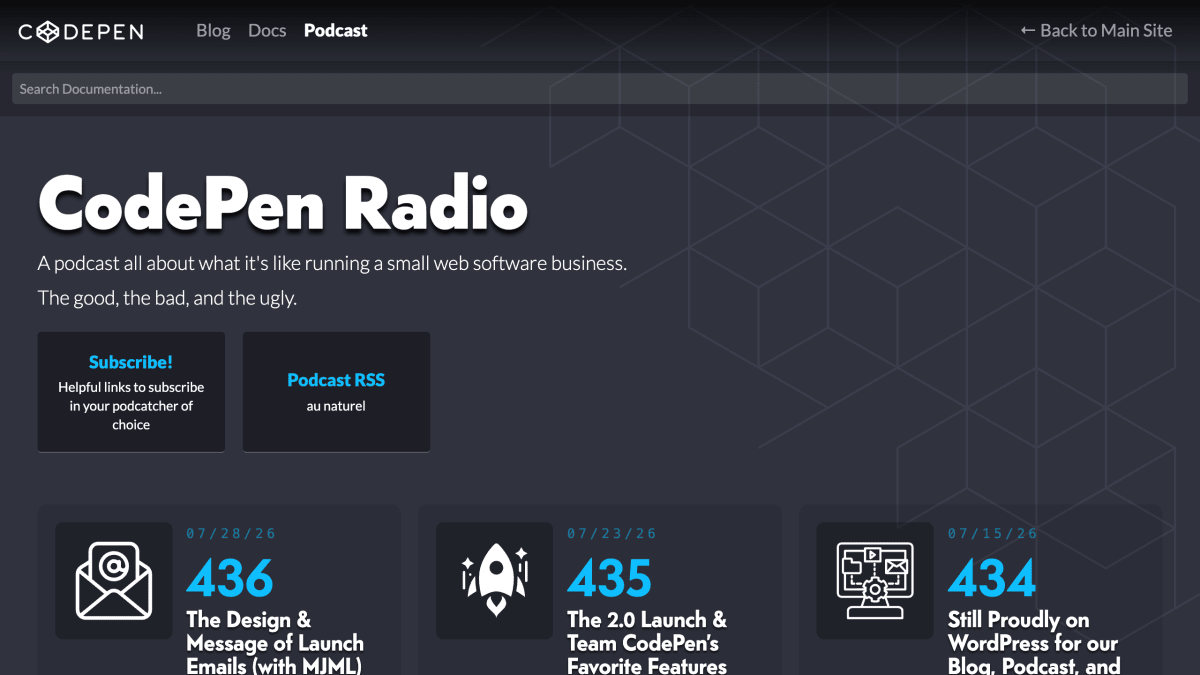
Task: Open The Design & Message of Launch Emails
Action: coord(275,643)
